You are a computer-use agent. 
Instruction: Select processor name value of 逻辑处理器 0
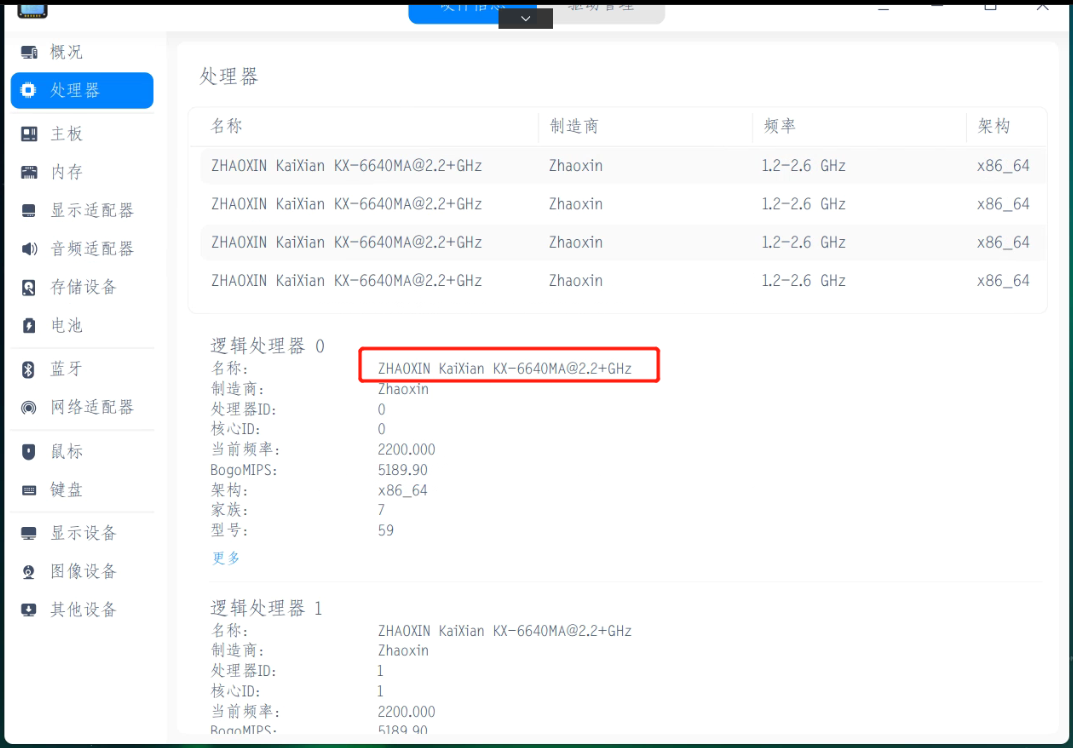(505, 369)
